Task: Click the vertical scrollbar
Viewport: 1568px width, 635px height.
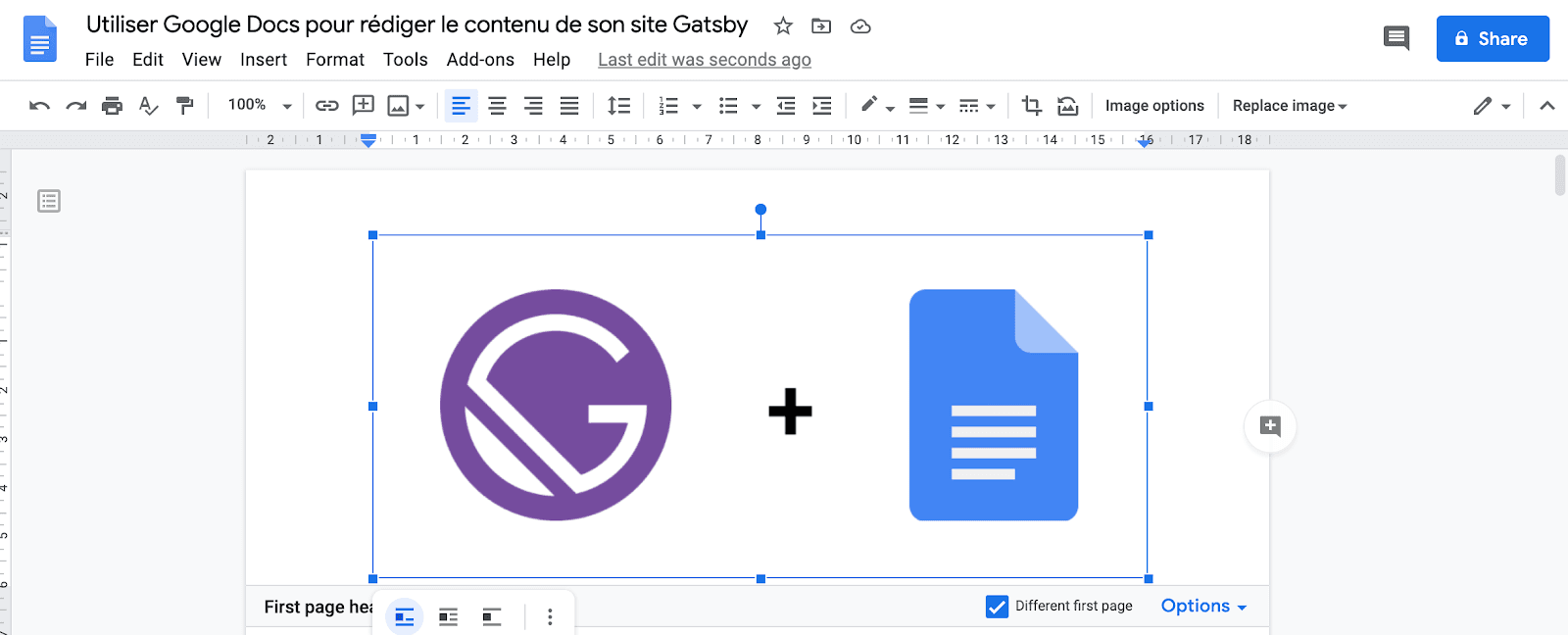Action: point(1559,175)
